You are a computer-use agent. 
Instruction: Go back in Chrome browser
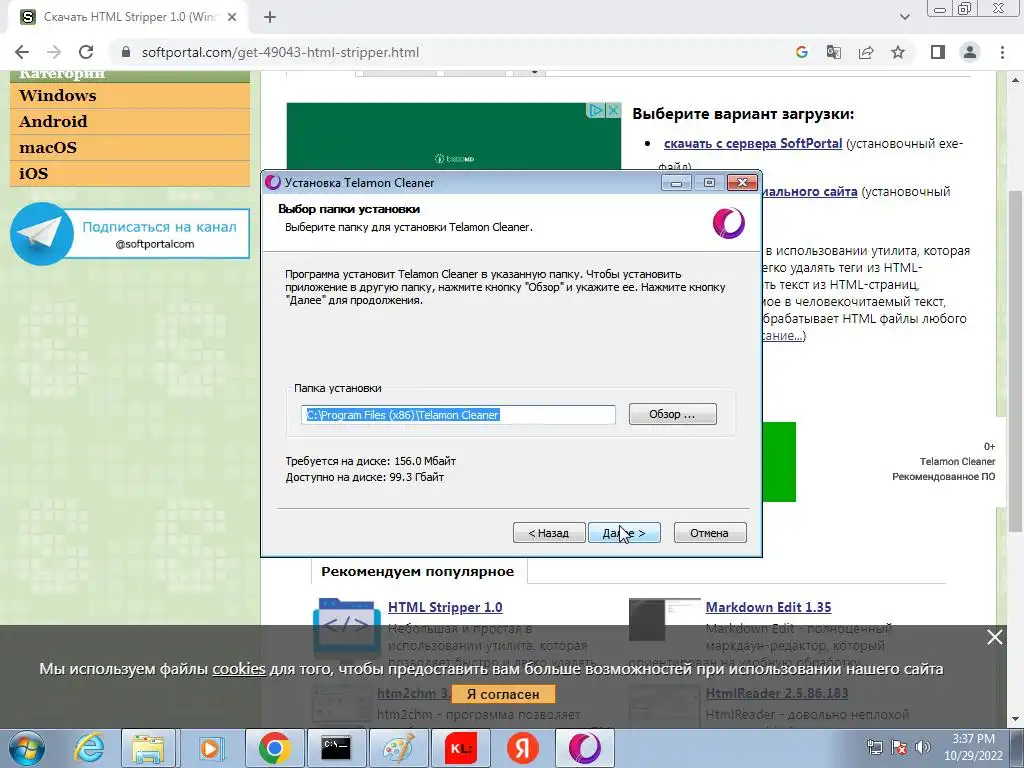pos(22,52)
